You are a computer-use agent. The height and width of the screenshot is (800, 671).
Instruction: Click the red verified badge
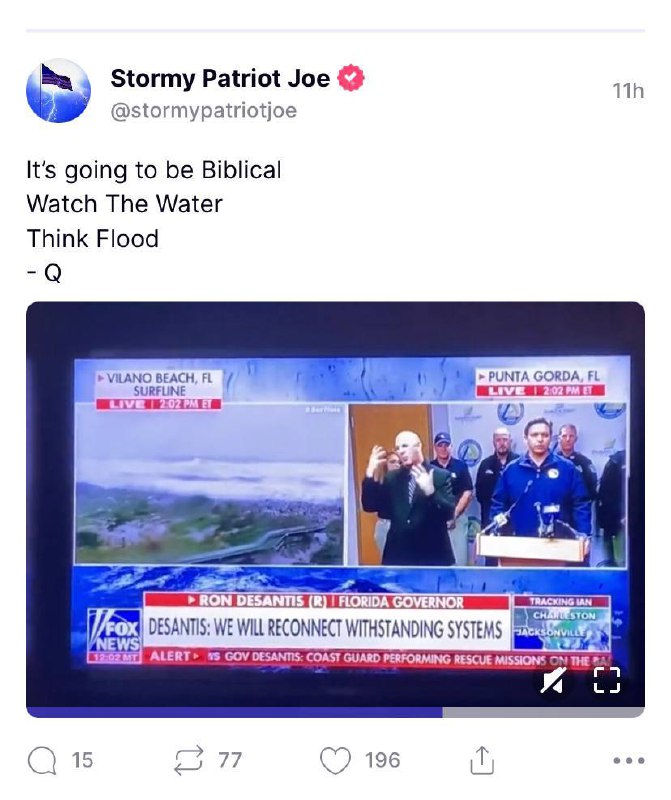[351, 78]
